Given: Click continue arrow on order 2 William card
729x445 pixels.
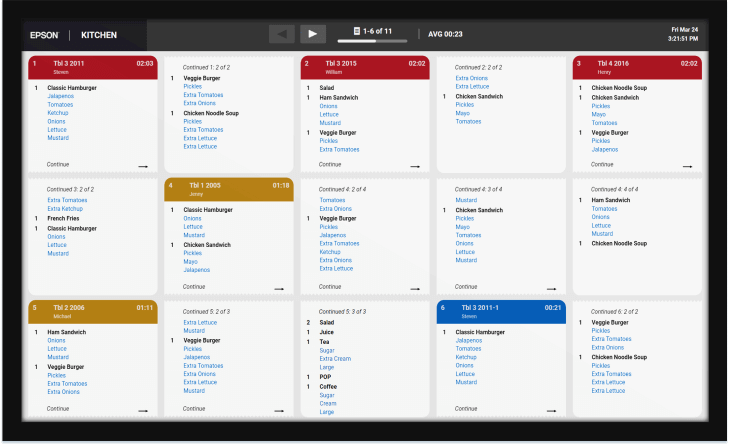Looking at the screenshot, I should pyautogui.click(x=415, y=166).
